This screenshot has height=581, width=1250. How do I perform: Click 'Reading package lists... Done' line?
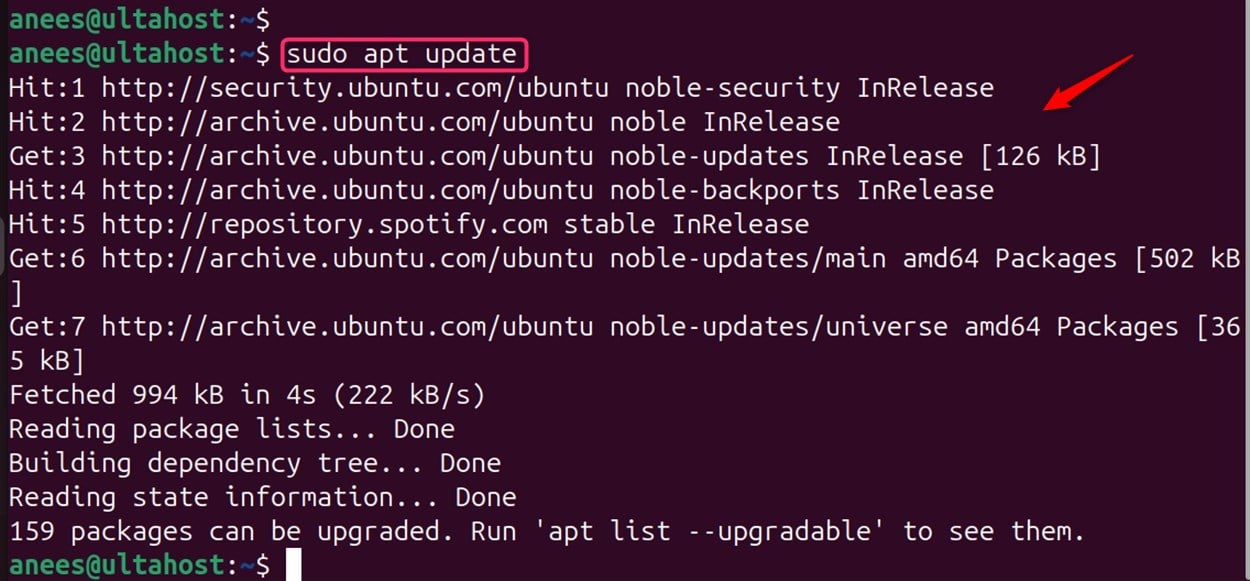(x=231, y=428)
